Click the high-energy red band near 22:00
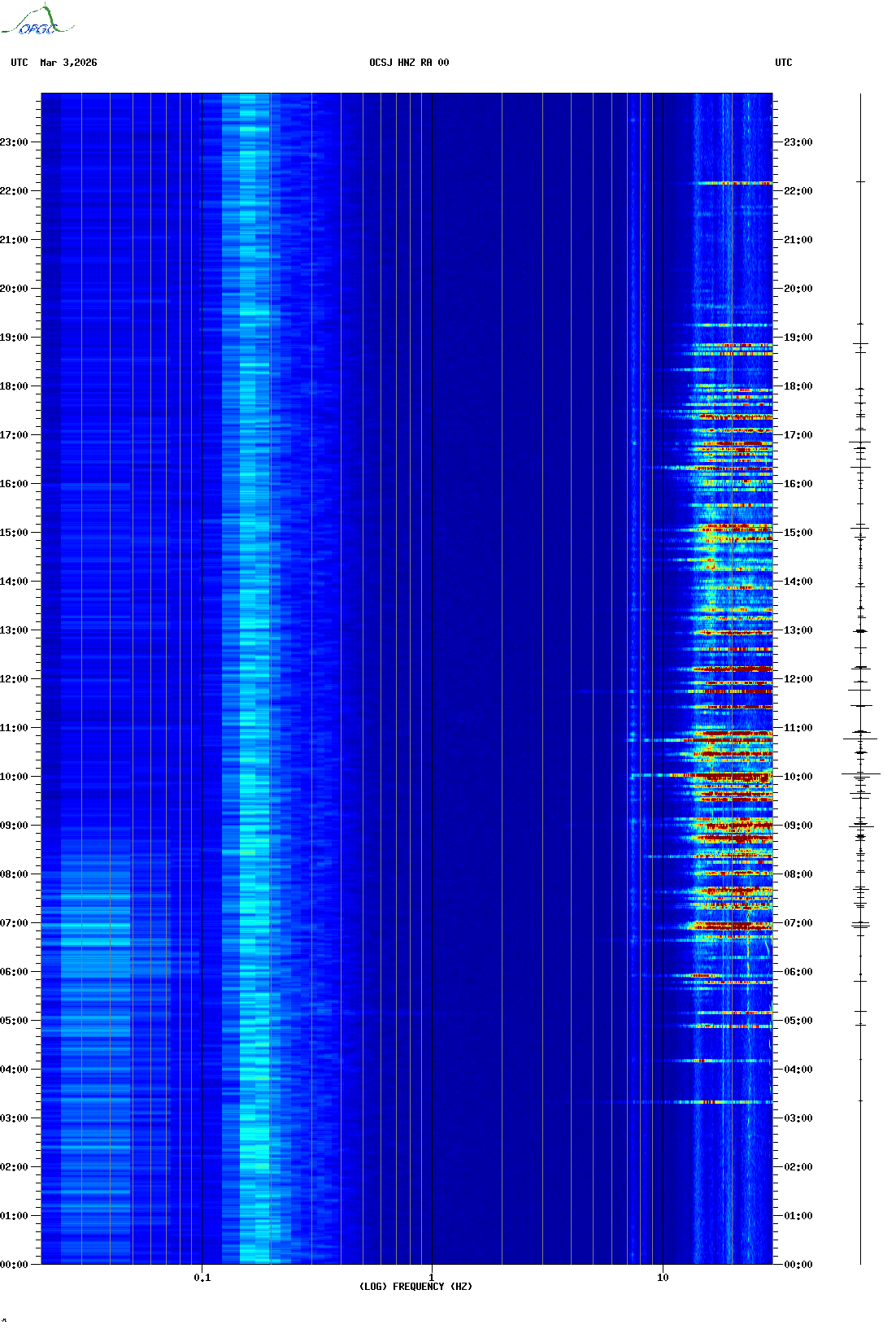Screen dimensions: 896x1329 tap(732, 183)
